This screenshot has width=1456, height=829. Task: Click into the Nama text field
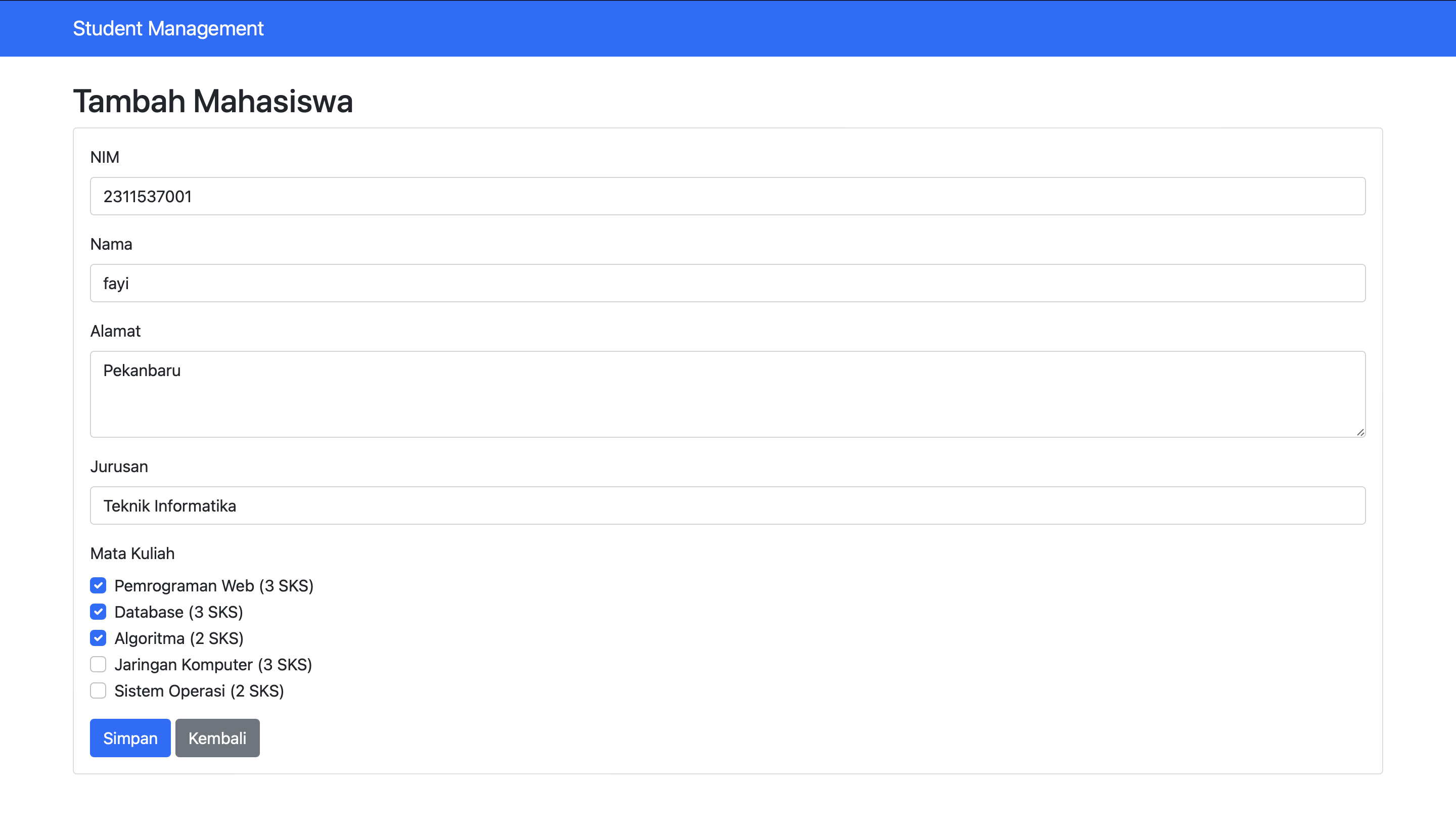coord(727,283)
